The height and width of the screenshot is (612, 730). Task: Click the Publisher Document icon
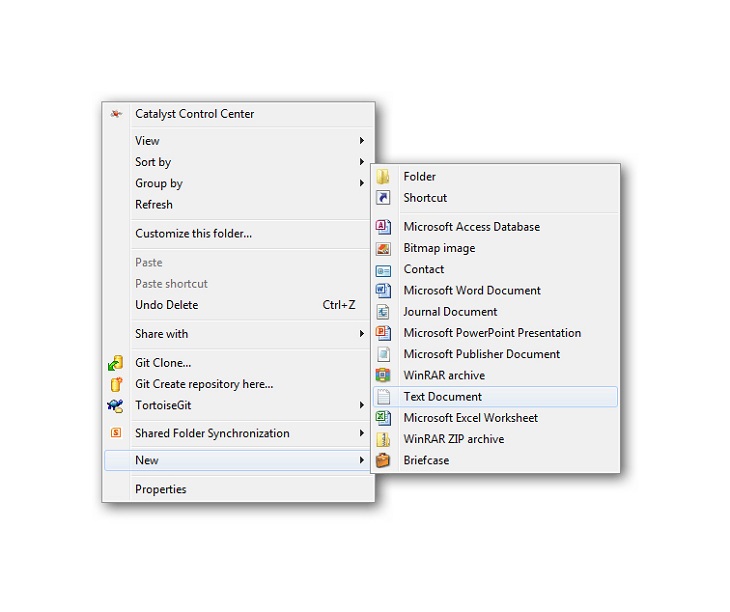(x=383, y=355)
